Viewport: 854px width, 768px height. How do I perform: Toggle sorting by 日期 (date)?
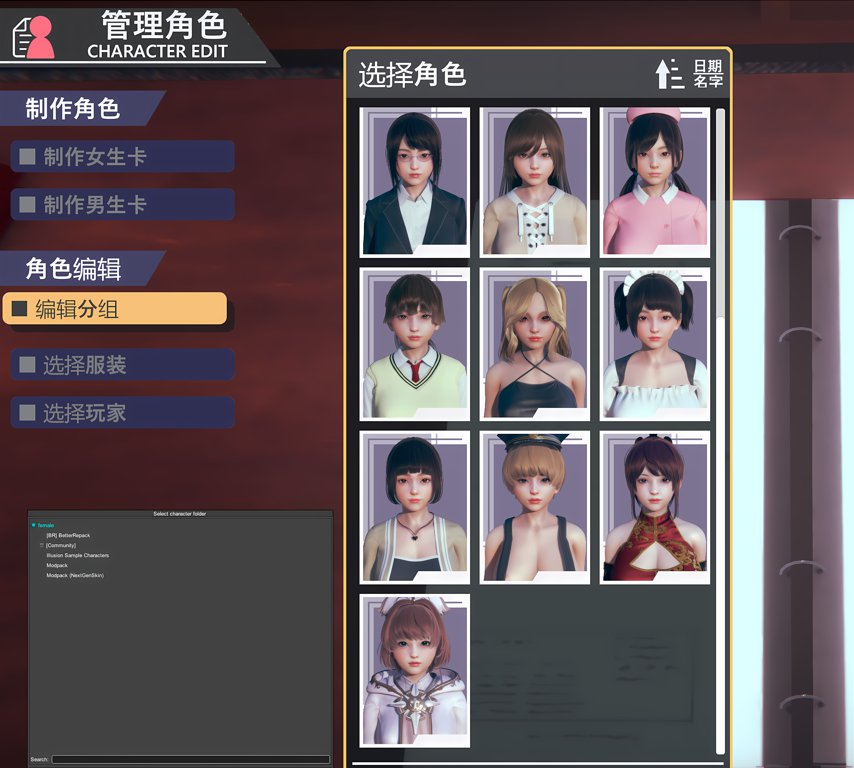[709, 66]
